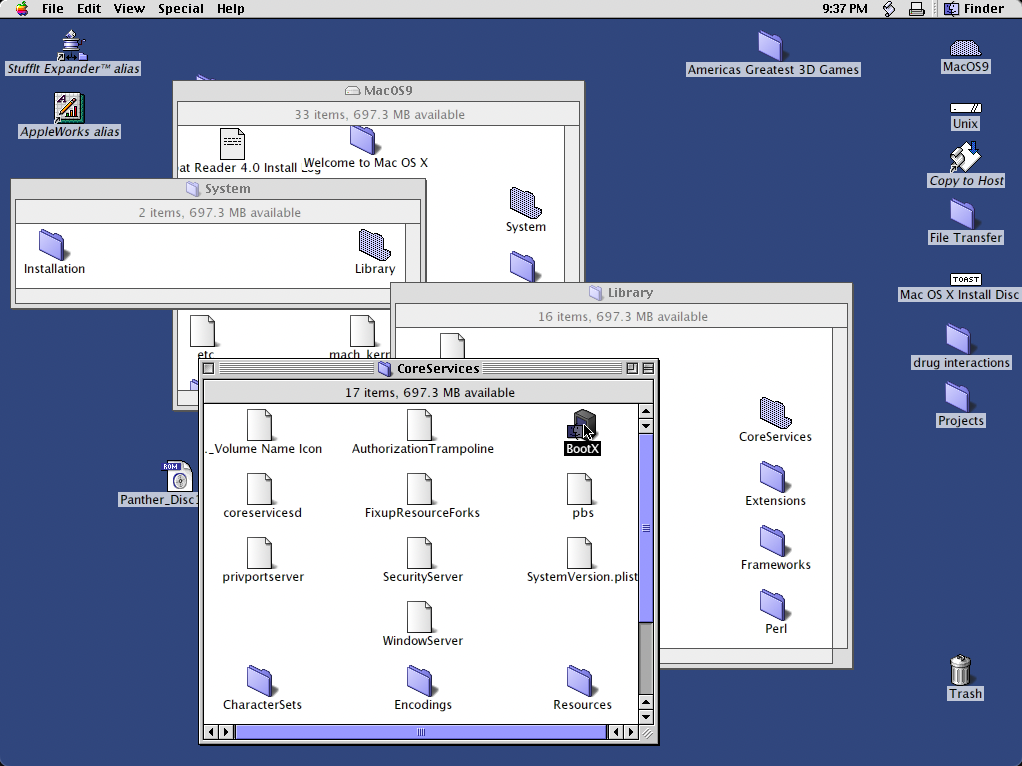1022x766 pixels.
Task: Open the Special menu
Action: pos(180,8)
